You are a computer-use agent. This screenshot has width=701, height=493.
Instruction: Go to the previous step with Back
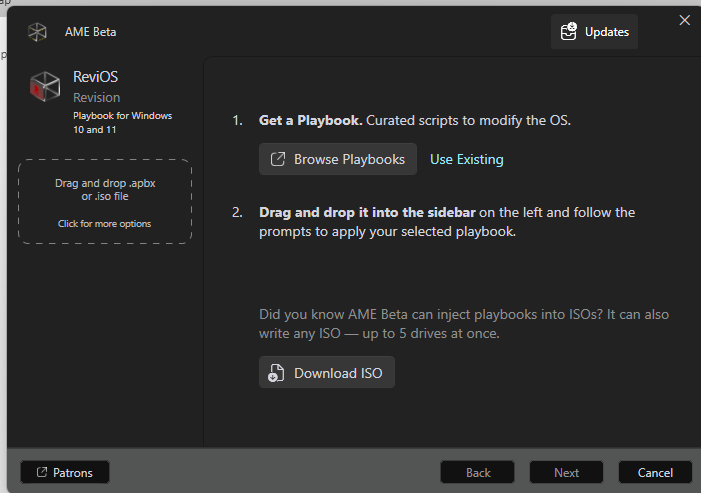point(478,472)
